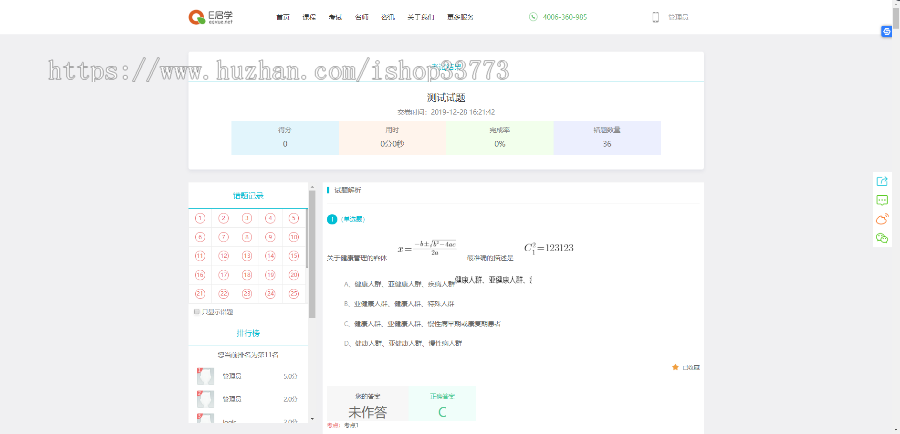Open question circle 16

click(x=200, y=275)
